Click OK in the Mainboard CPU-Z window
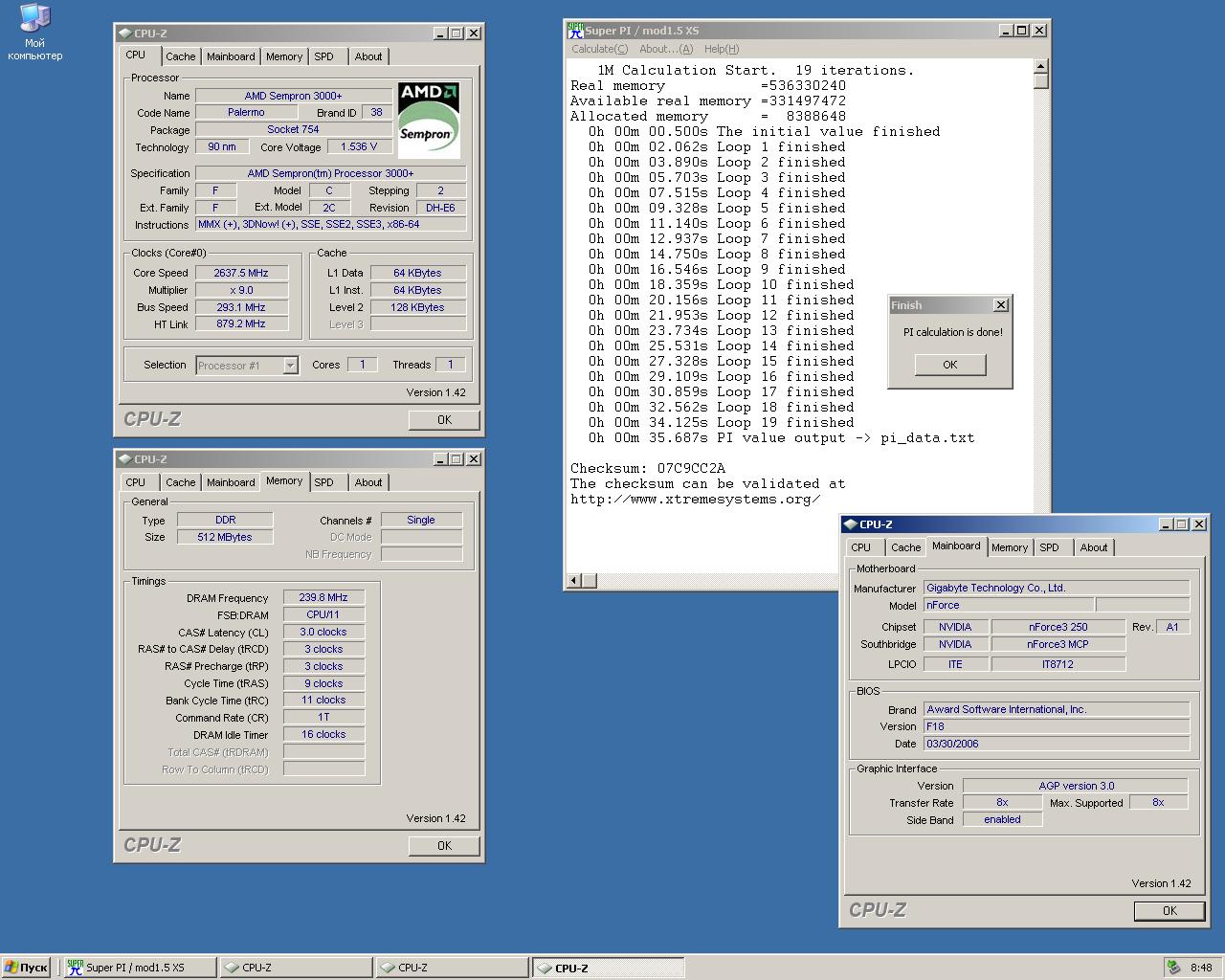 tap(1169, 910)
